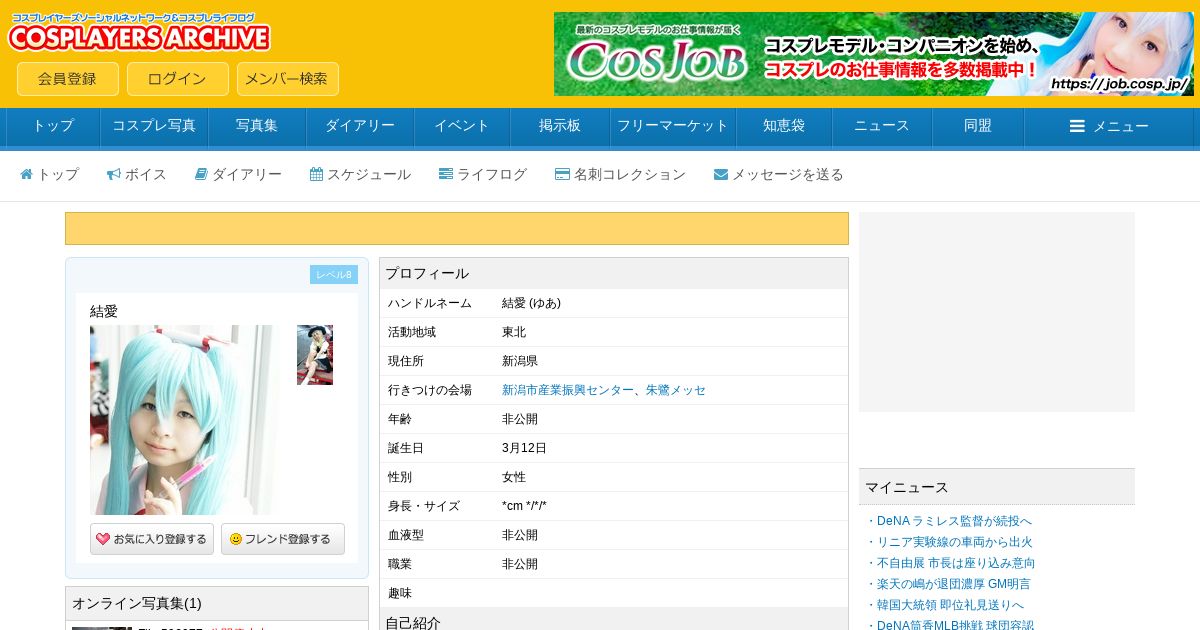The height and width of the screenshot is (630, 1200).
Task: Click the gender value 女性
Action: 514,477
